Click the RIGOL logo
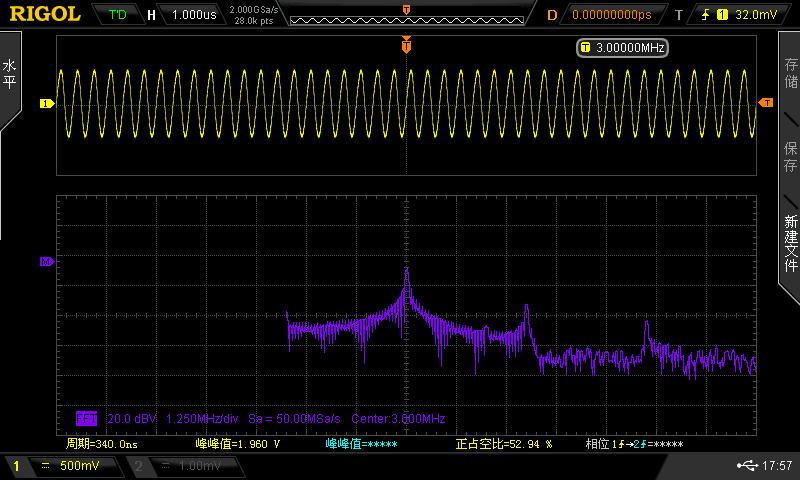Image resolution: width=800 pixels, height=480 pixels. point(45,14)
